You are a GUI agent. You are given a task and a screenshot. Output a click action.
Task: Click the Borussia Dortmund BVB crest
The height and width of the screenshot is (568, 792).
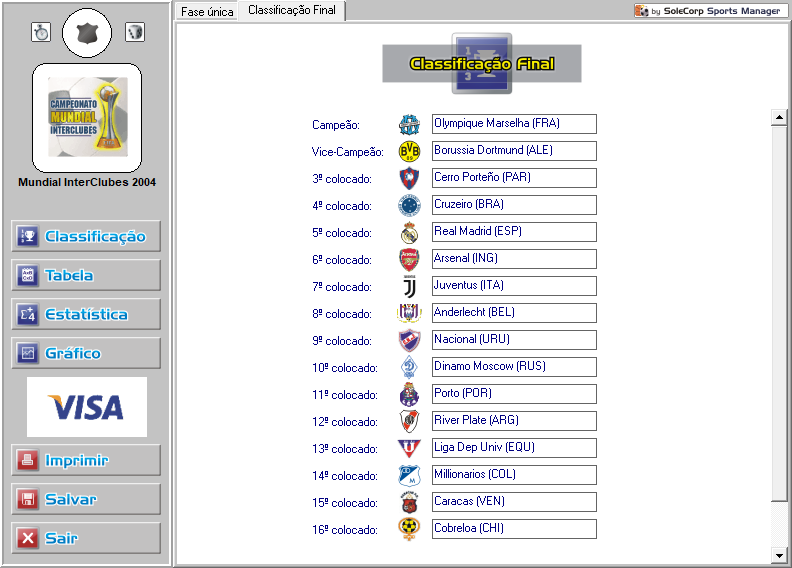pyautogui.click(x=409, y=151)
